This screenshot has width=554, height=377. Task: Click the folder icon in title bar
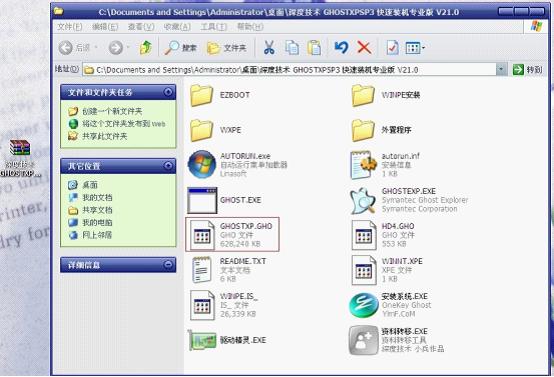coord(59,11)
